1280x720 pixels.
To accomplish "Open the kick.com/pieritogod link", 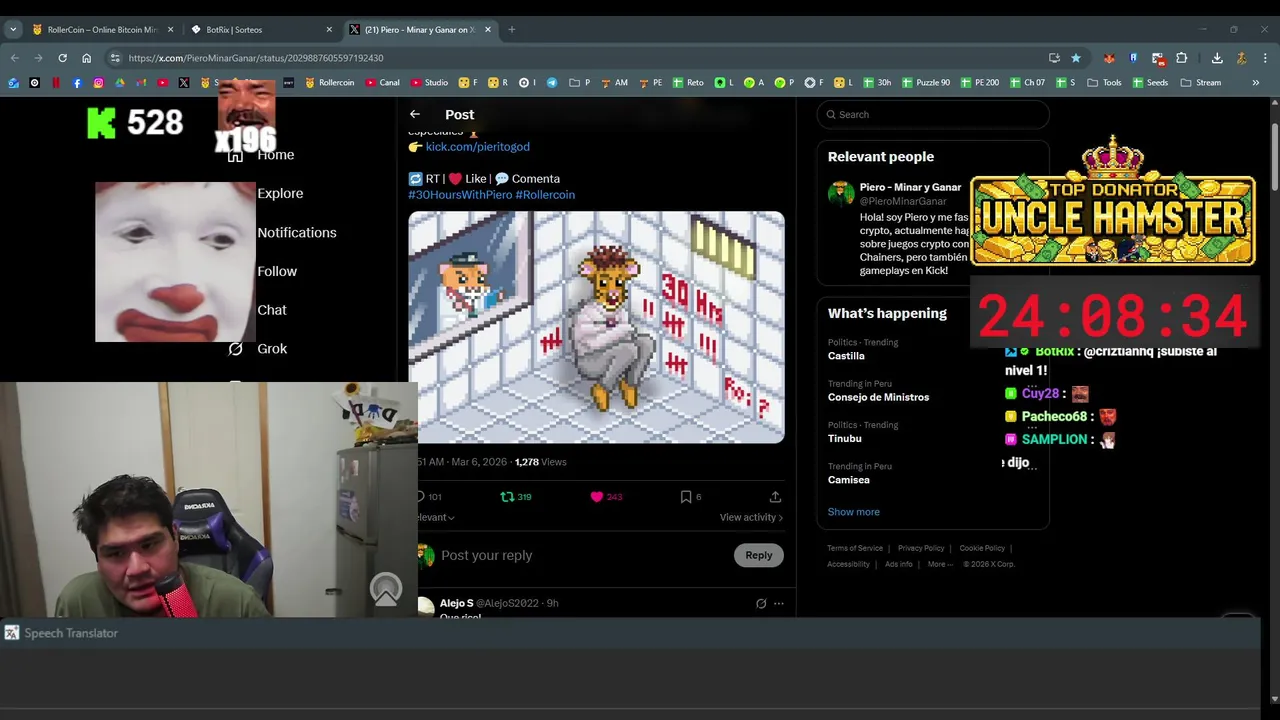I will 477,146.
